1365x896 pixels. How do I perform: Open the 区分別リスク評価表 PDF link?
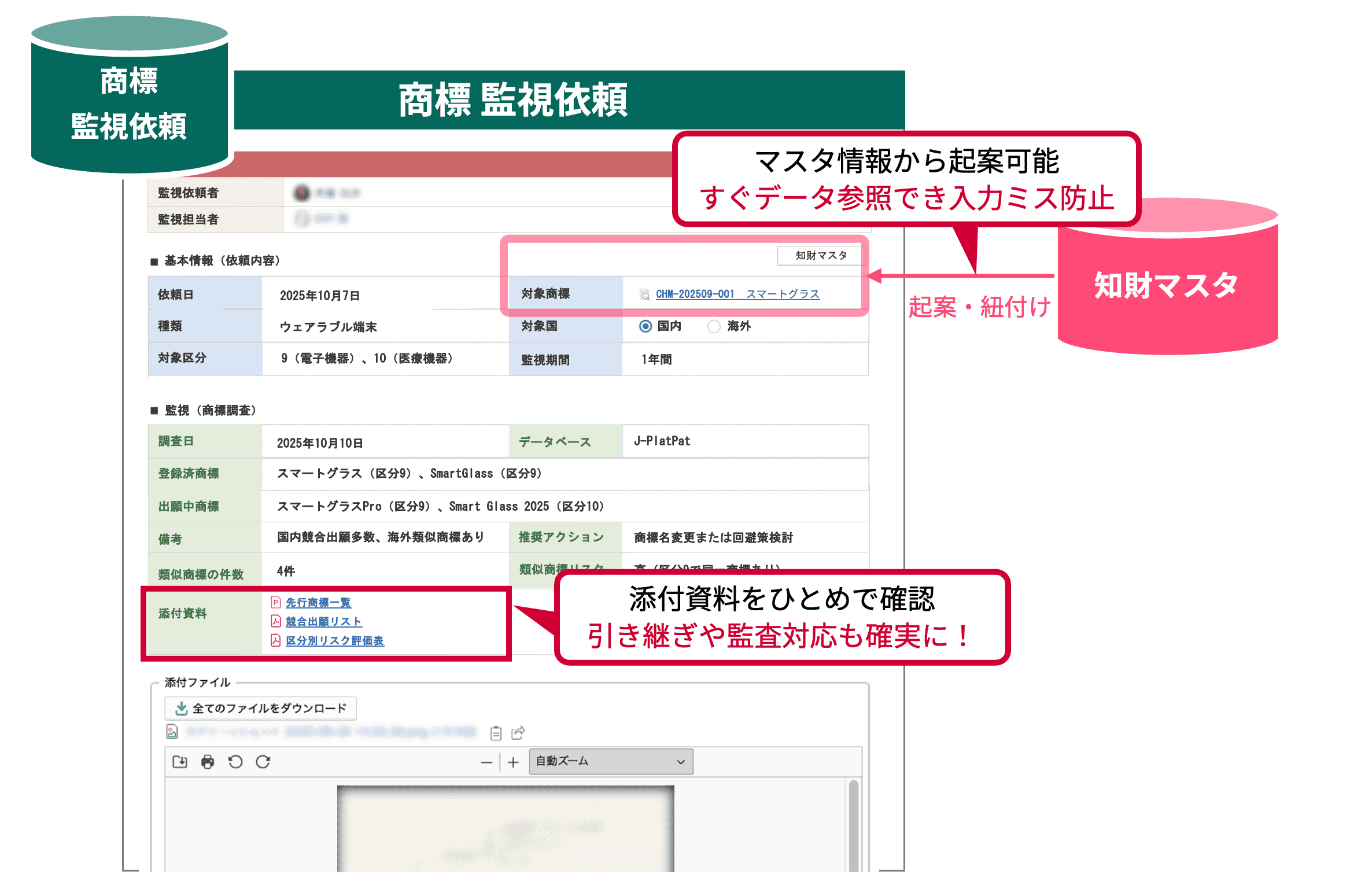[x=334, y=641]
